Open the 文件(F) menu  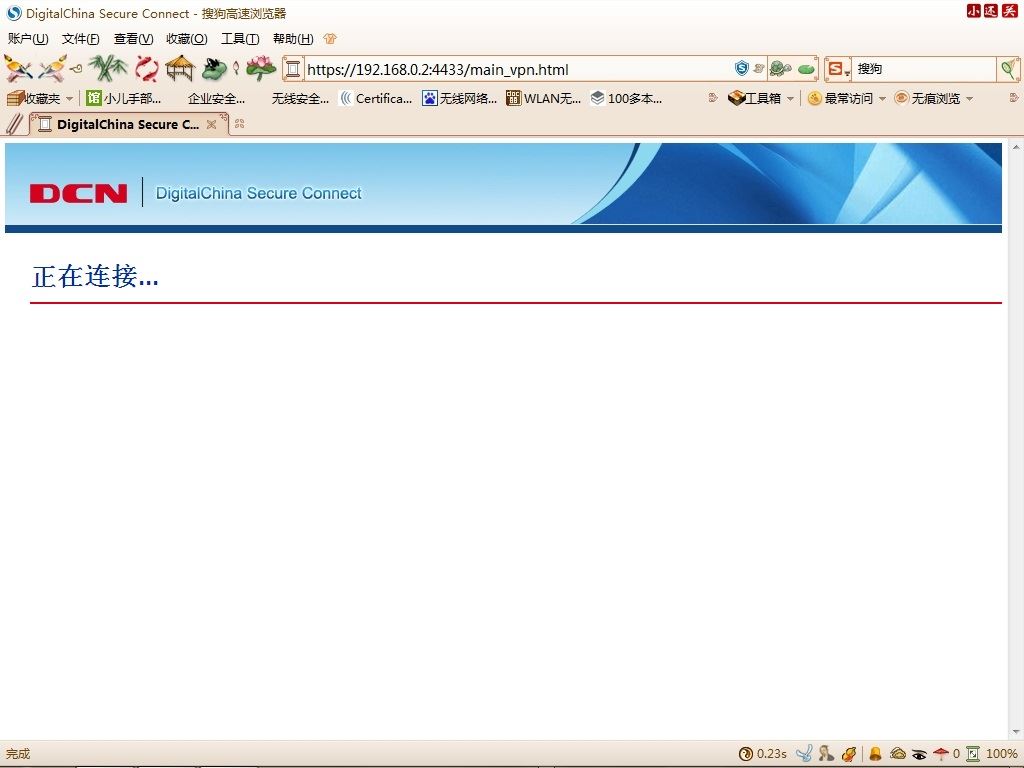tap(80, 39)
